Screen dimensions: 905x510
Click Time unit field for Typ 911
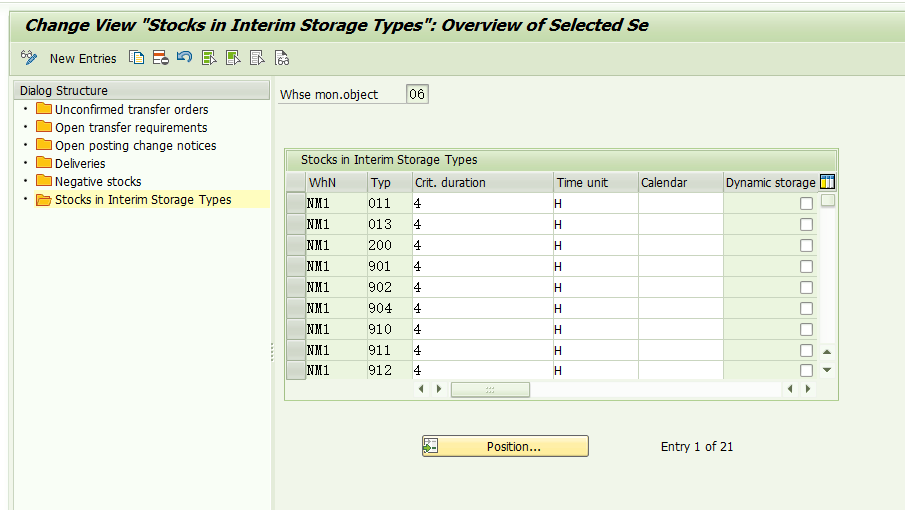[596, 350]
